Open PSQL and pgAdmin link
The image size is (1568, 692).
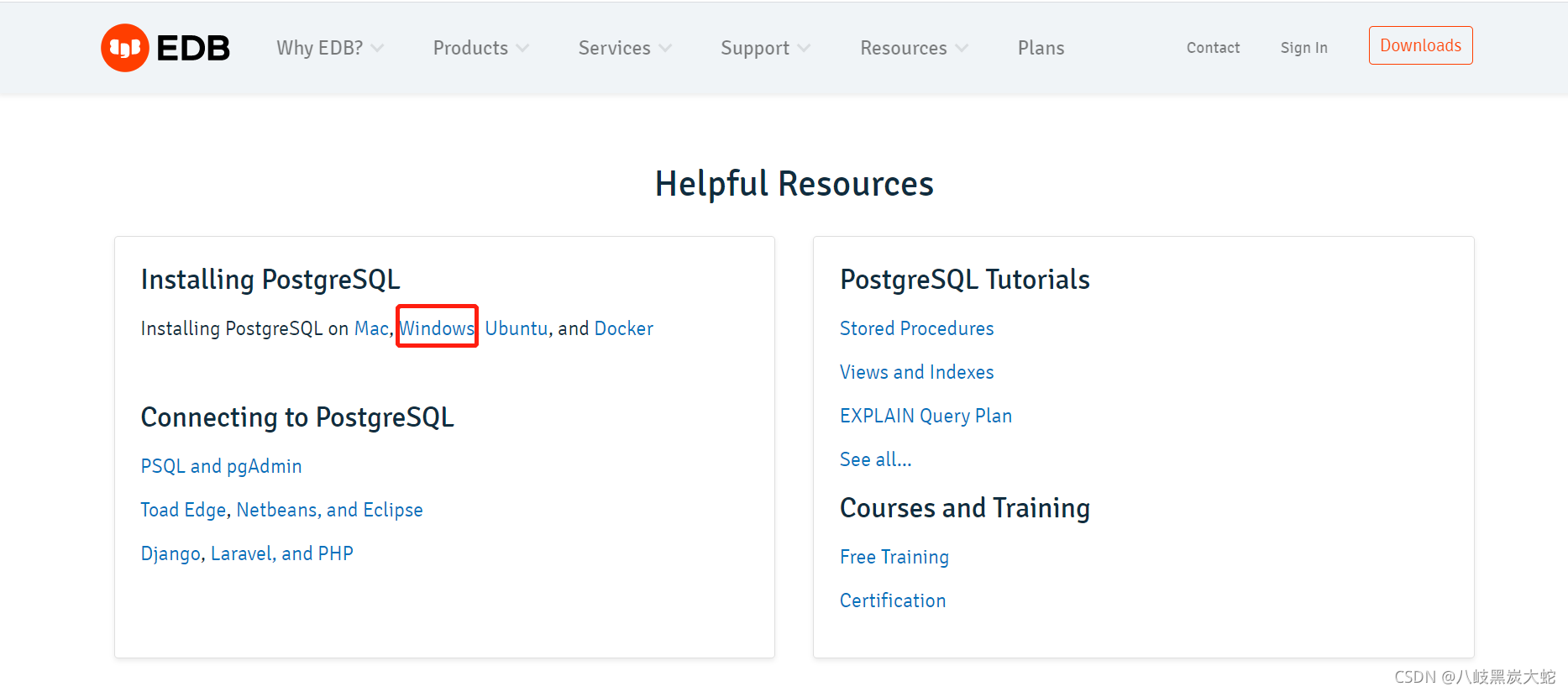tap(221, 466)
